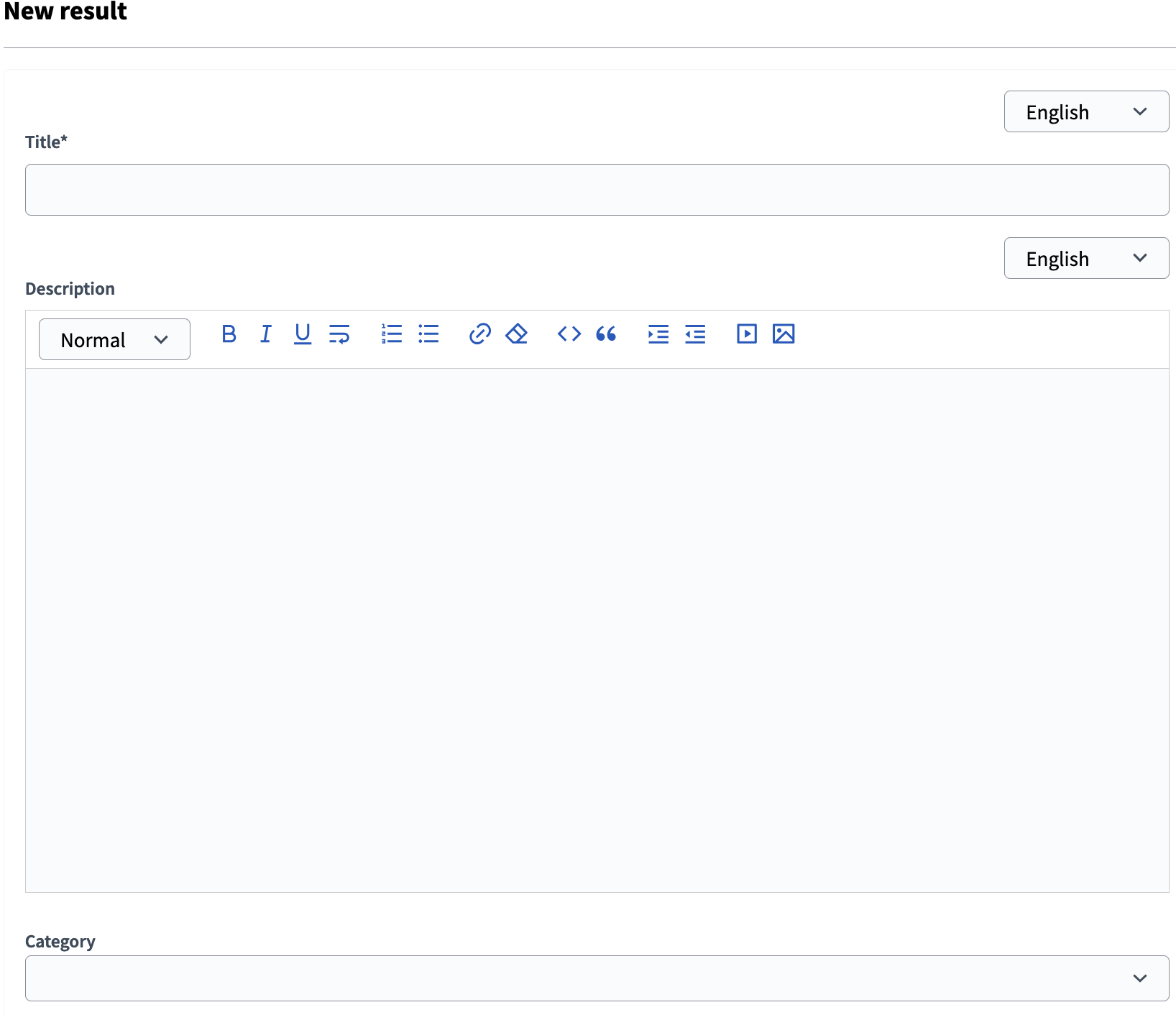1176x1015 pixels.
Task: Underline the selected description text
Action: [303, 334]
